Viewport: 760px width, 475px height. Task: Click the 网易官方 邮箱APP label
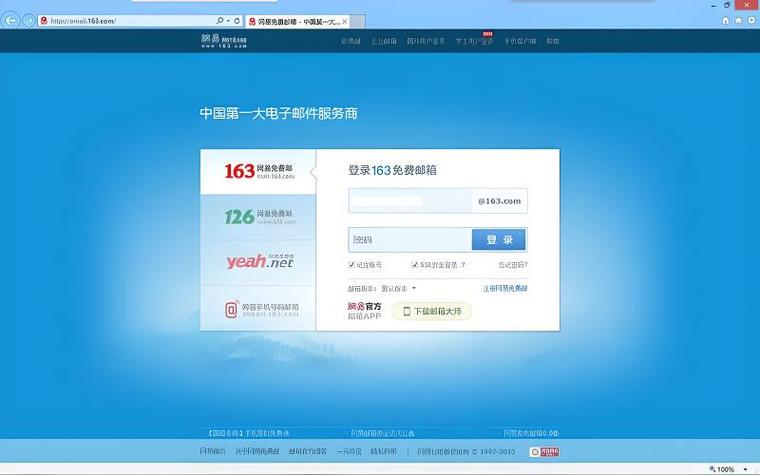(364, 311)
